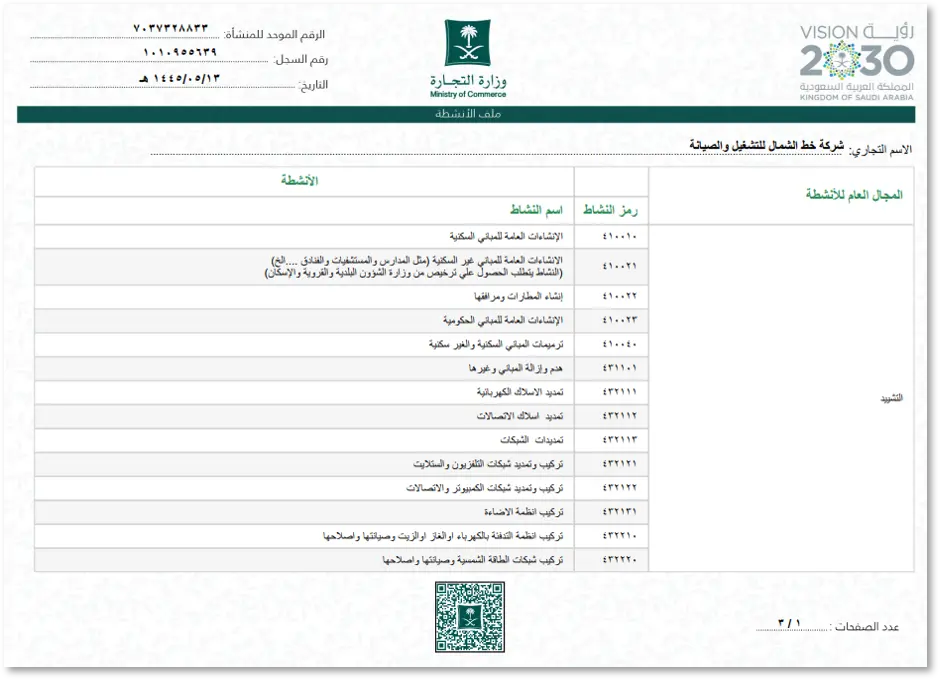Click the رمز النشاط column header

pos(610,210)
